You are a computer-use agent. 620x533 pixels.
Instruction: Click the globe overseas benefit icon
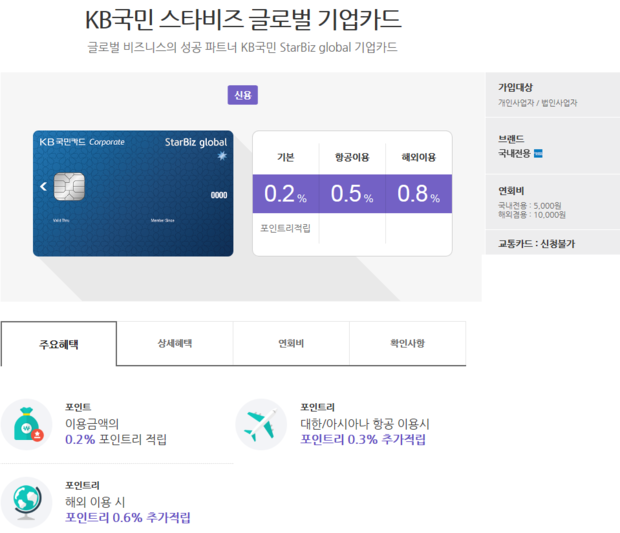tap(26, 503)
